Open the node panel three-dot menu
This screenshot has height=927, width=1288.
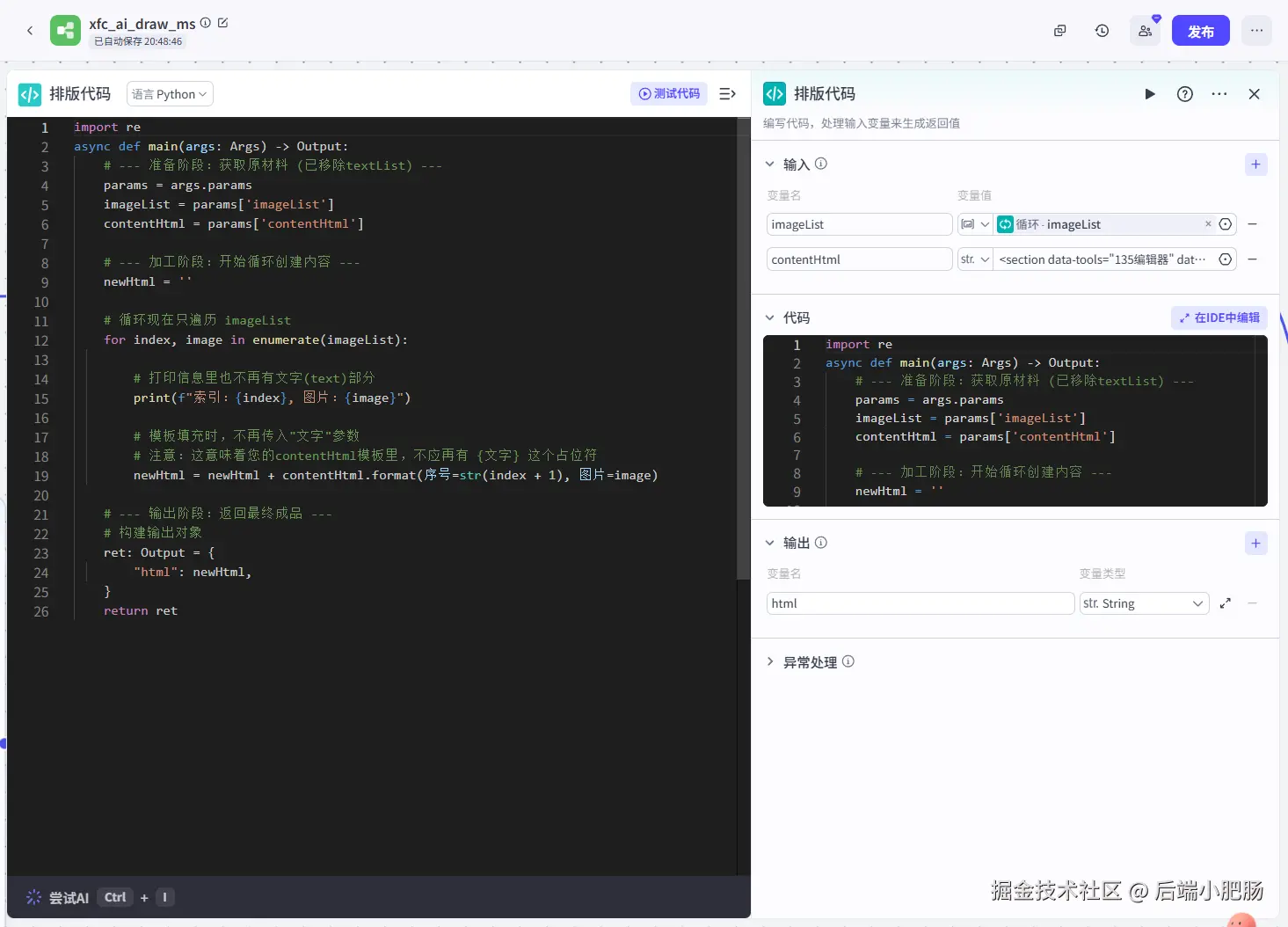coord(1219,94)
